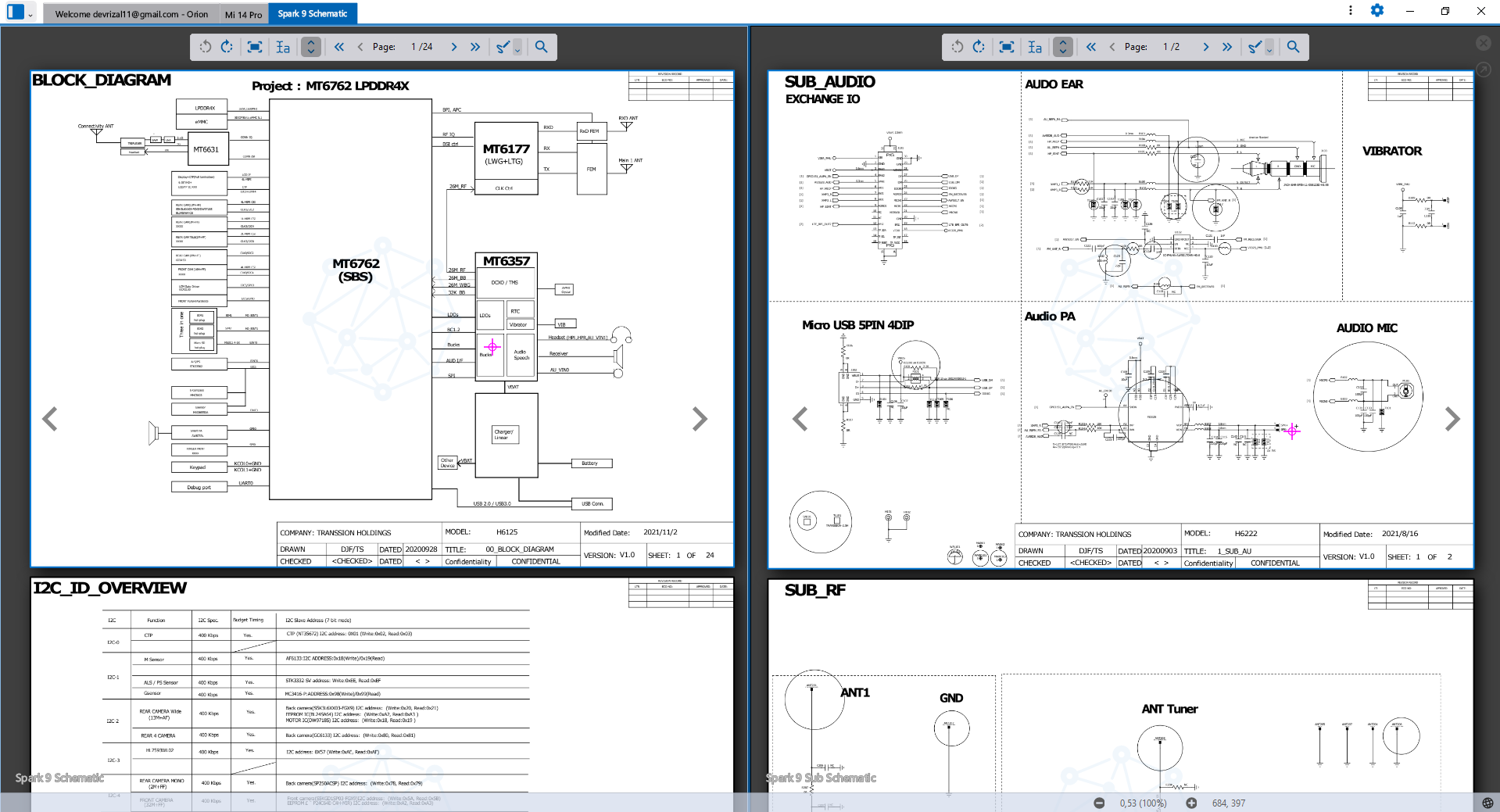
Task: Click the AUDIO MIC section label
Action: click(x=1367, y=328)
